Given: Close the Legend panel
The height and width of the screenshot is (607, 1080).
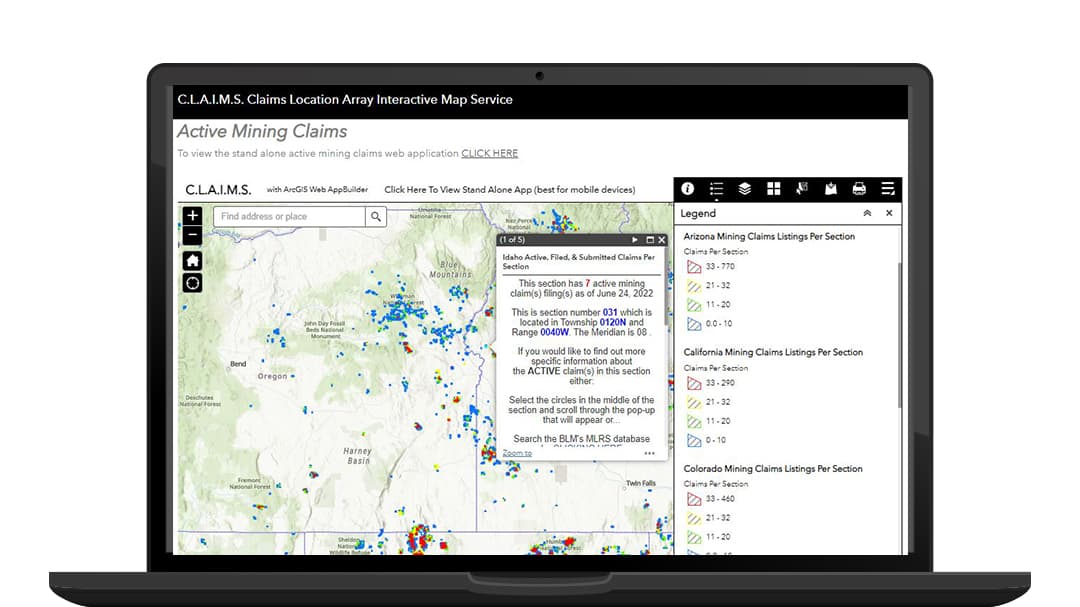Looking at the screenshot, I should [889, 213].
